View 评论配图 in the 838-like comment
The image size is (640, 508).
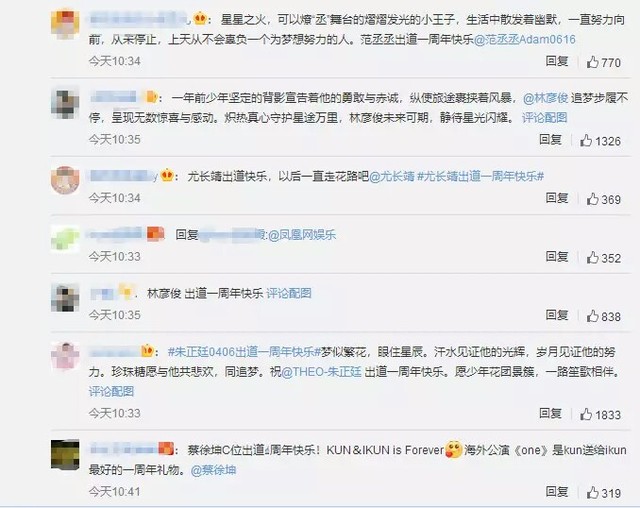[x=289, y=293]
